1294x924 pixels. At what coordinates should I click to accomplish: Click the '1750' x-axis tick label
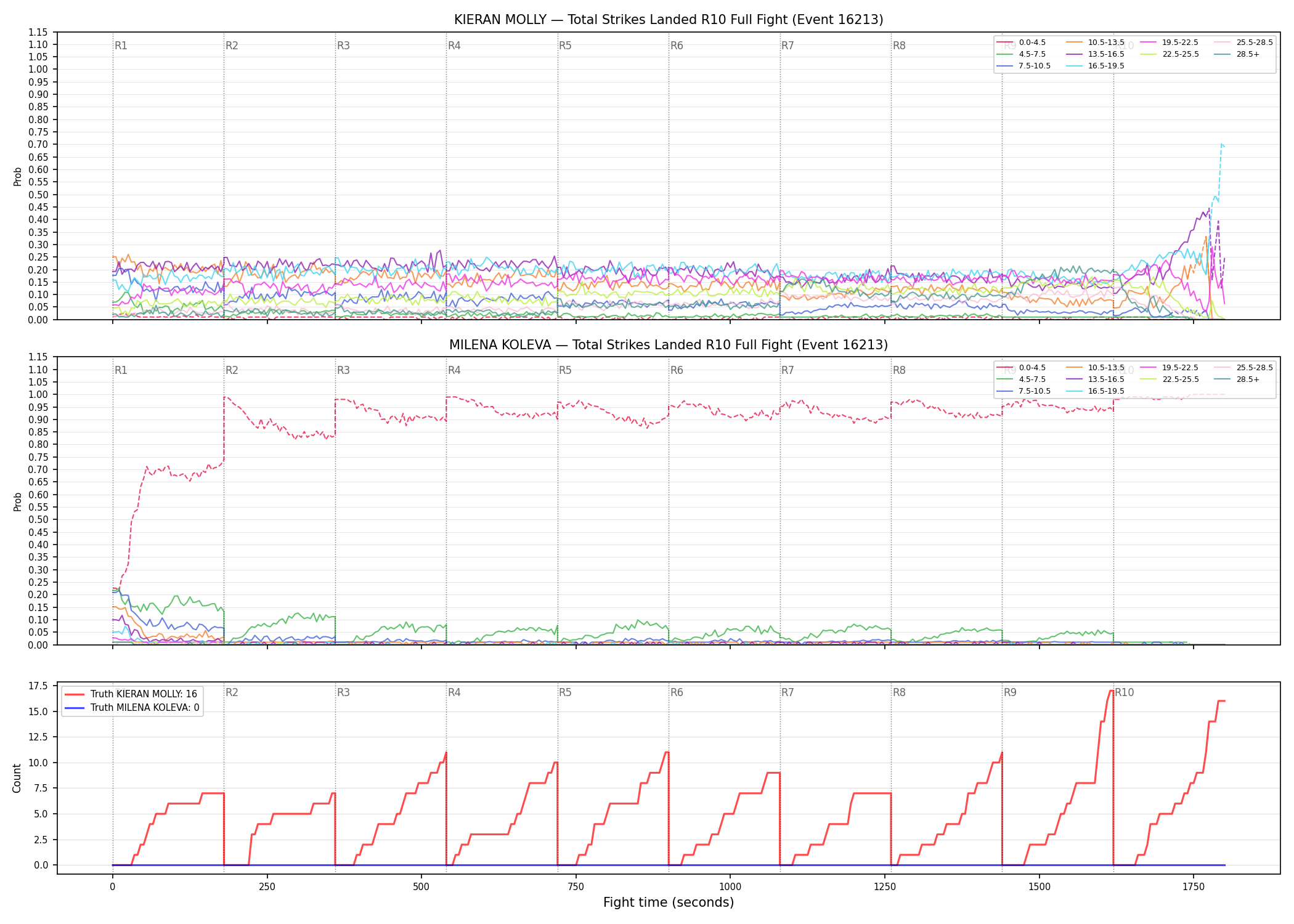pyautogui.click(x=1194, y=887)
